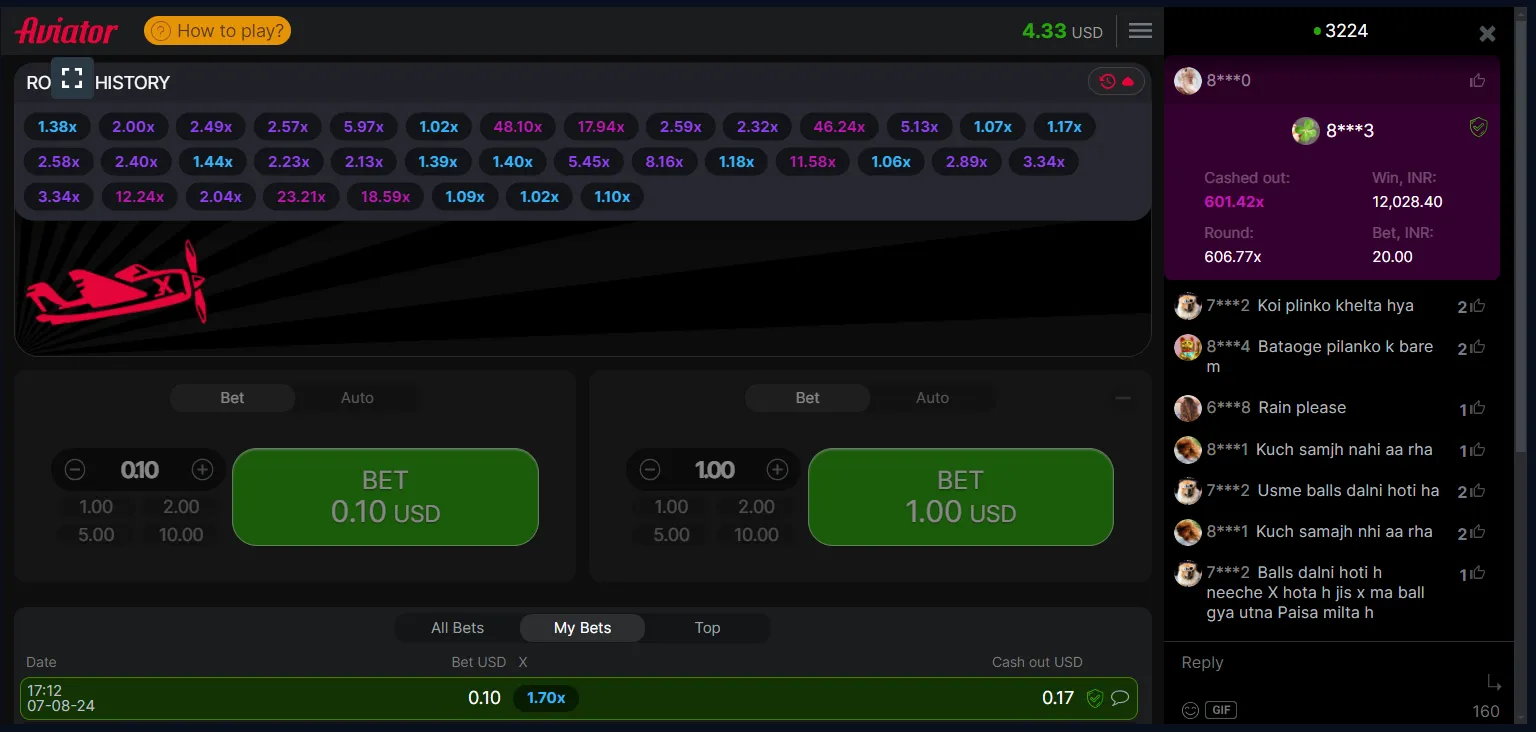The height and width of the screenshot is (732, 1536).
Task: Like the 'Rain please' message
Action: (1477, 409)
